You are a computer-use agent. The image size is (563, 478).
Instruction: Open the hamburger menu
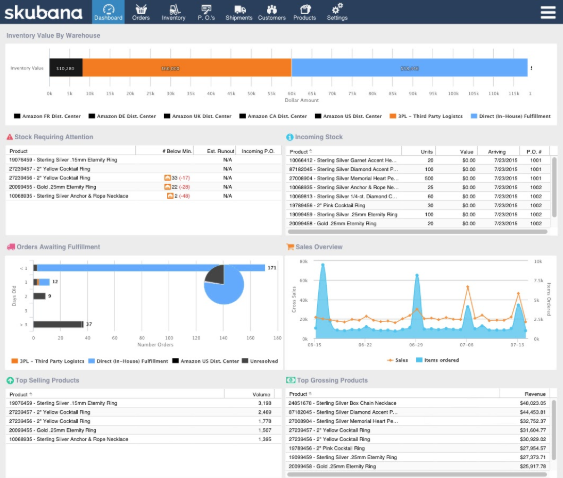tap(548, 12)
